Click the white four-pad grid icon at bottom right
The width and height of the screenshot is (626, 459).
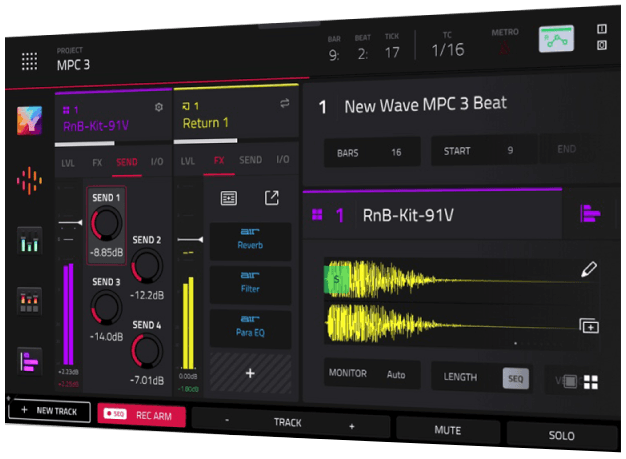[x=591, y=382]
